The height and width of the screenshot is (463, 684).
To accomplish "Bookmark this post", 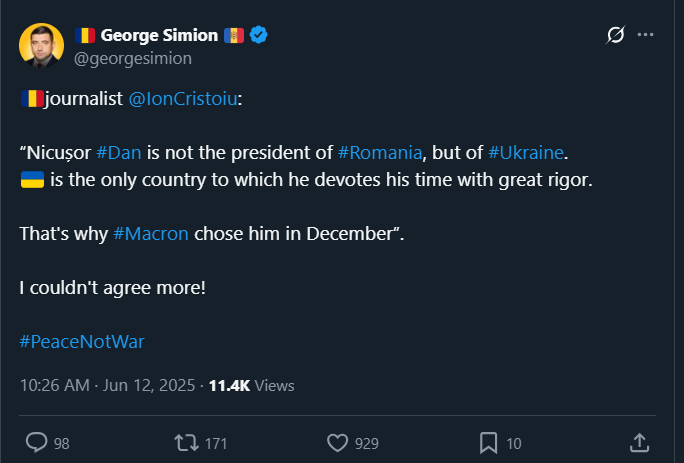I will 488,442.
